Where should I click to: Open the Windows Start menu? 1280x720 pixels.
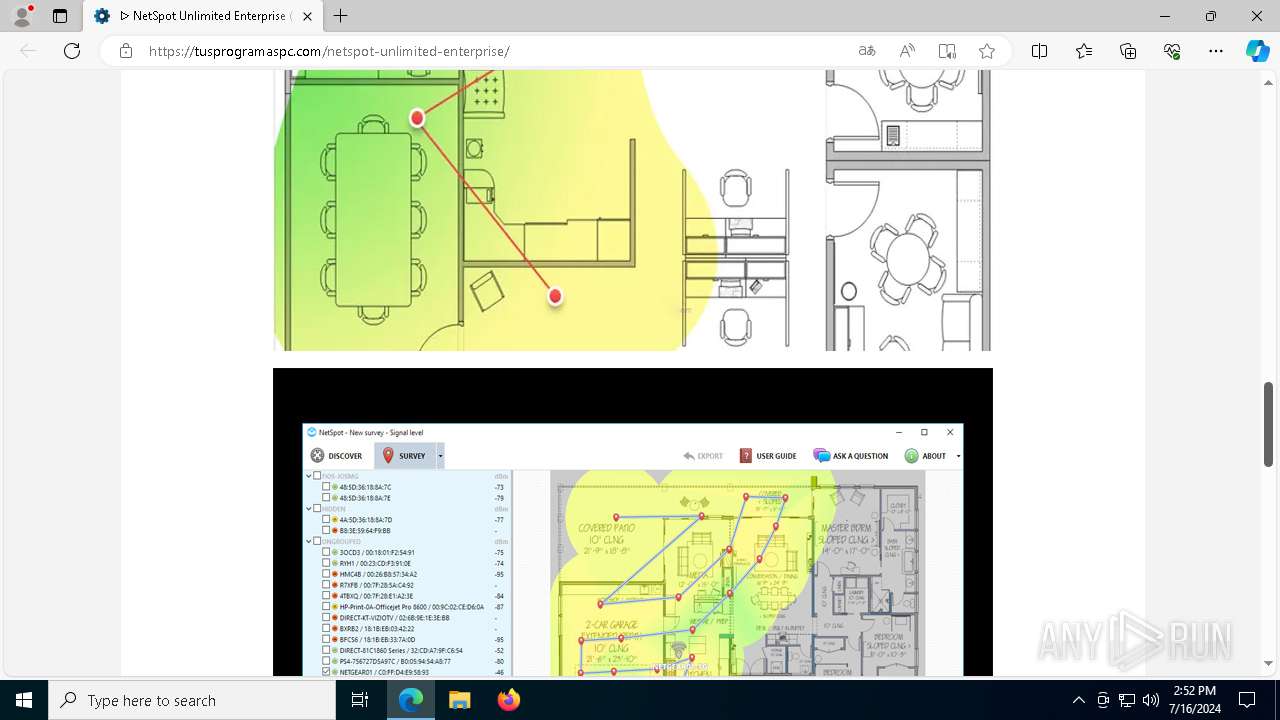[x=24, y=700]
